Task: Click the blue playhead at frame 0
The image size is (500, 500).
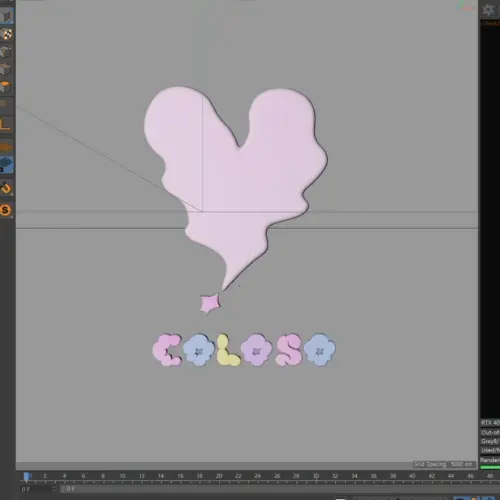Action: [x=26, y=476]
